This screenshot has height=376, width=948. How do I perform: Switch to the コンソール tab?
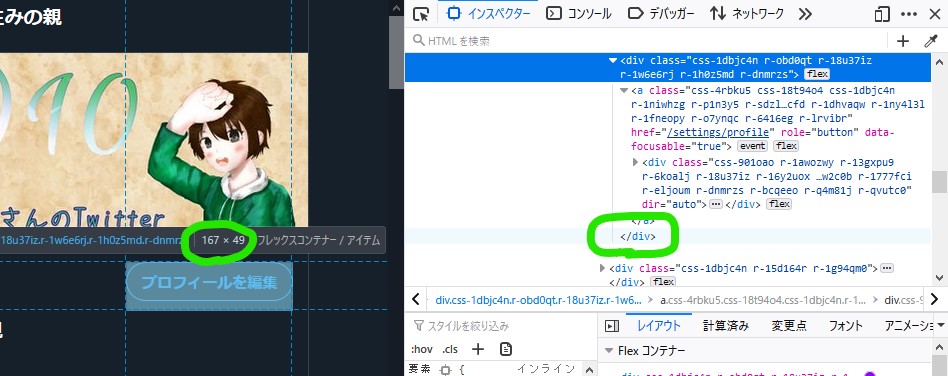click(x=579, y=13)
